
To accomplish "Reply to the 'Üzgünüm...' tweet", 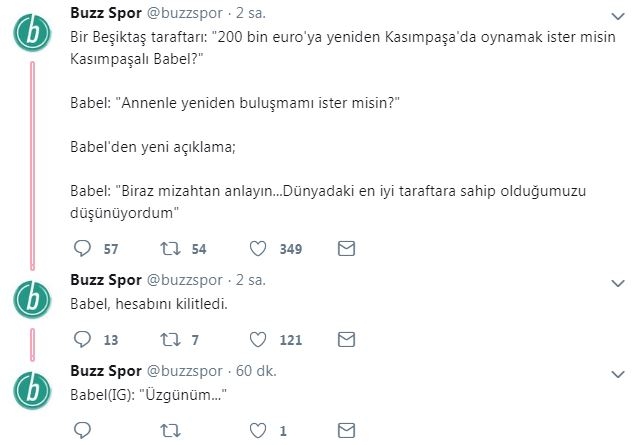I will [x=83, y=431].
